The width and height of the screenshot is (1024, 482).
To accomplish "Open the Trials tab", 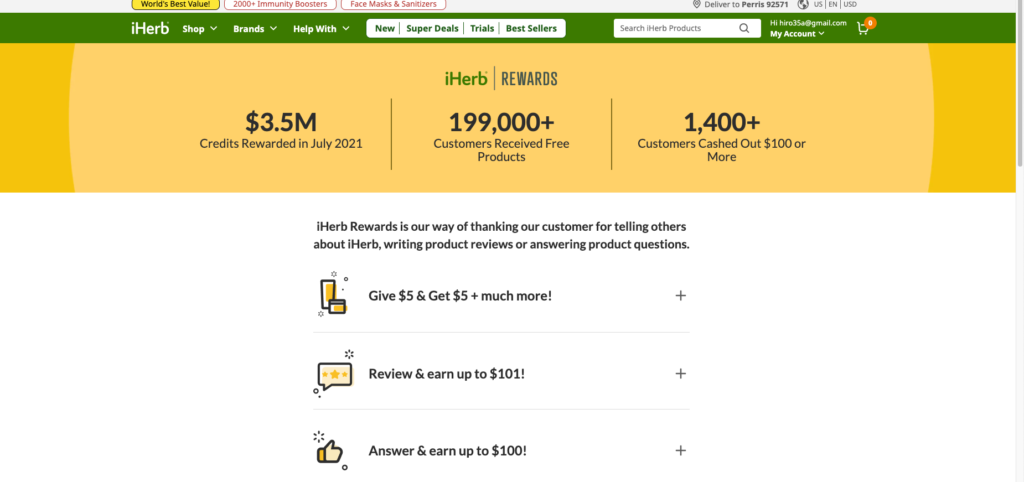I will [482, 28].
